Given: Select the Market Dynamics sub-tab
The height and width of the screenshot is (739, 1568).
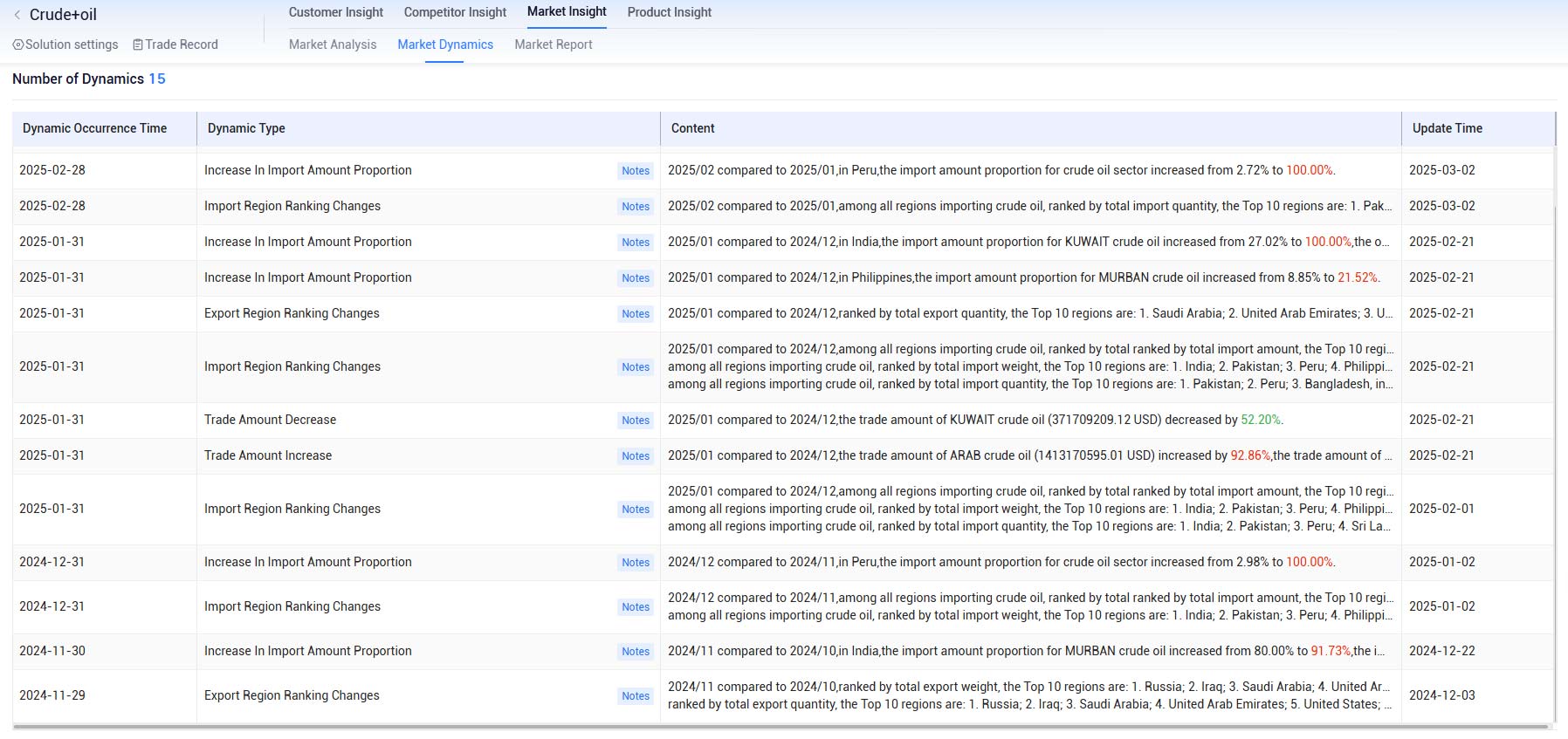Looking at the screenshot, I should (445, 44).
